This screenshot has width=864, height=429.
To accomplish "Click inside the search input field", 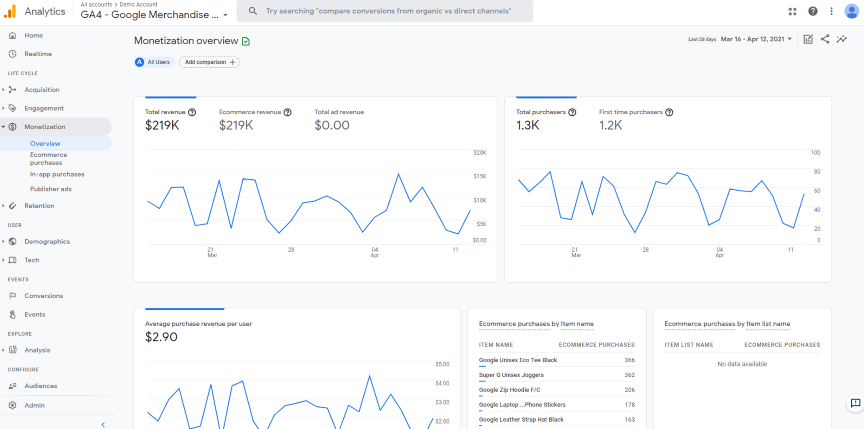I will click(x=385, y=11).
